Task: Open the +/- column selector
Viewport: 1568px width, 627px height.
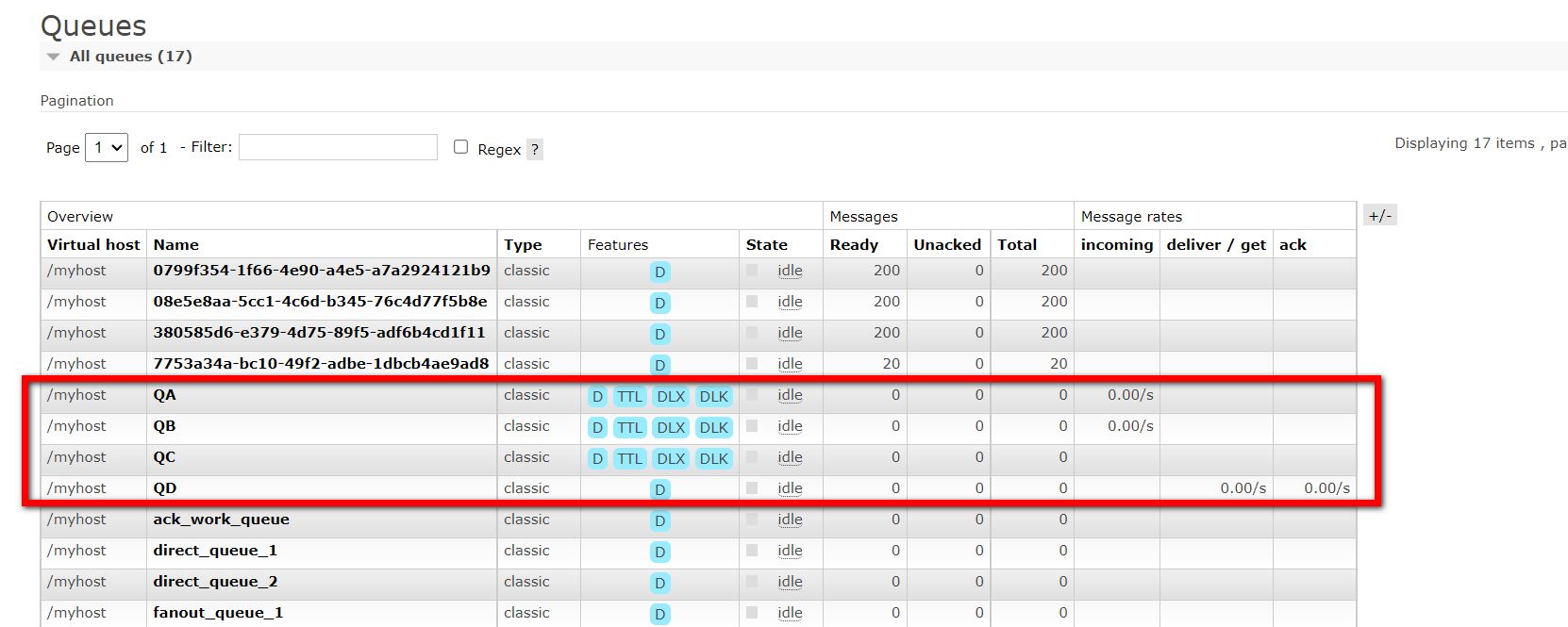Action: (x=1379, y=216)
